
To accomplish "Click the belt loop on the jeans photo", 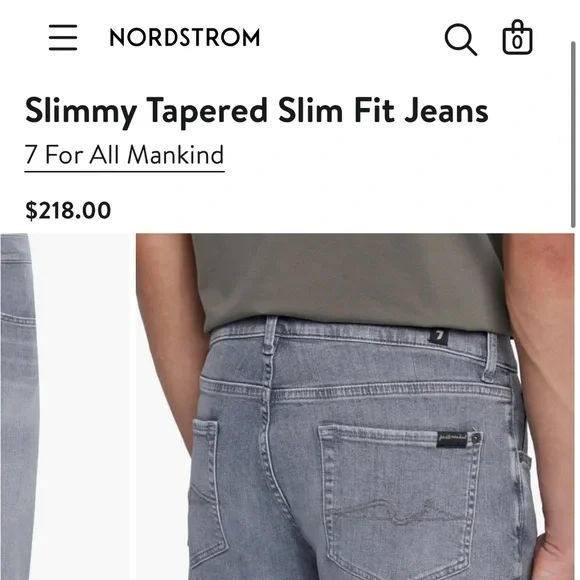I will click(270, 336).
